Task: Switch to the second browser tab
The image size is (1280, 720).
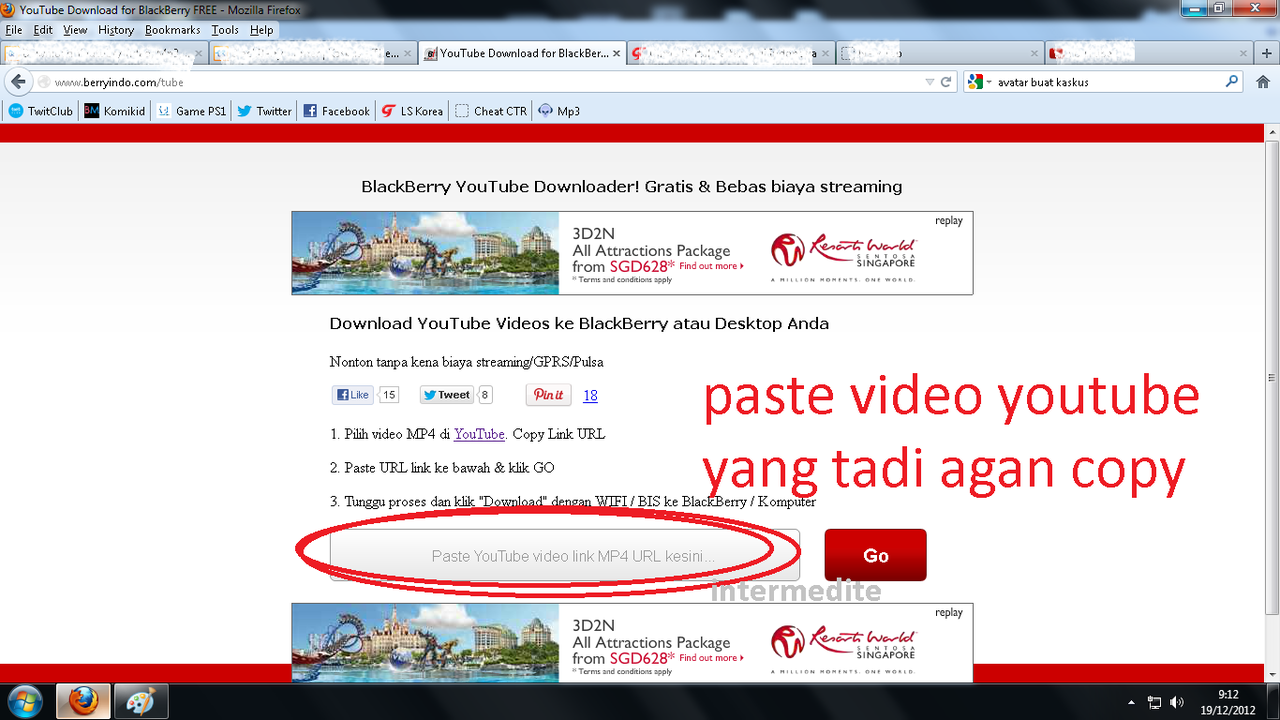Action: [313, 53]
